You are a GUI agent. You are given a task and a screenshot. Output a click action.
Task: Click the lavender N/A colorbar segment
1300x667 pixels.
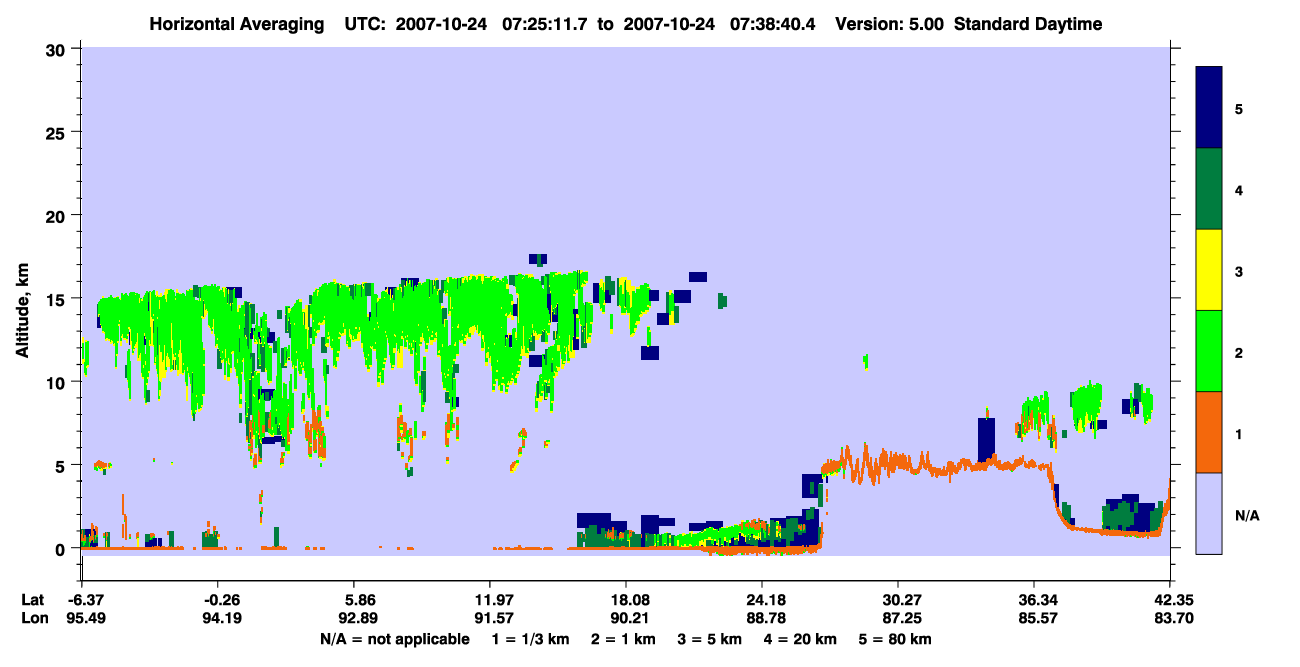tap(1209, 513)
